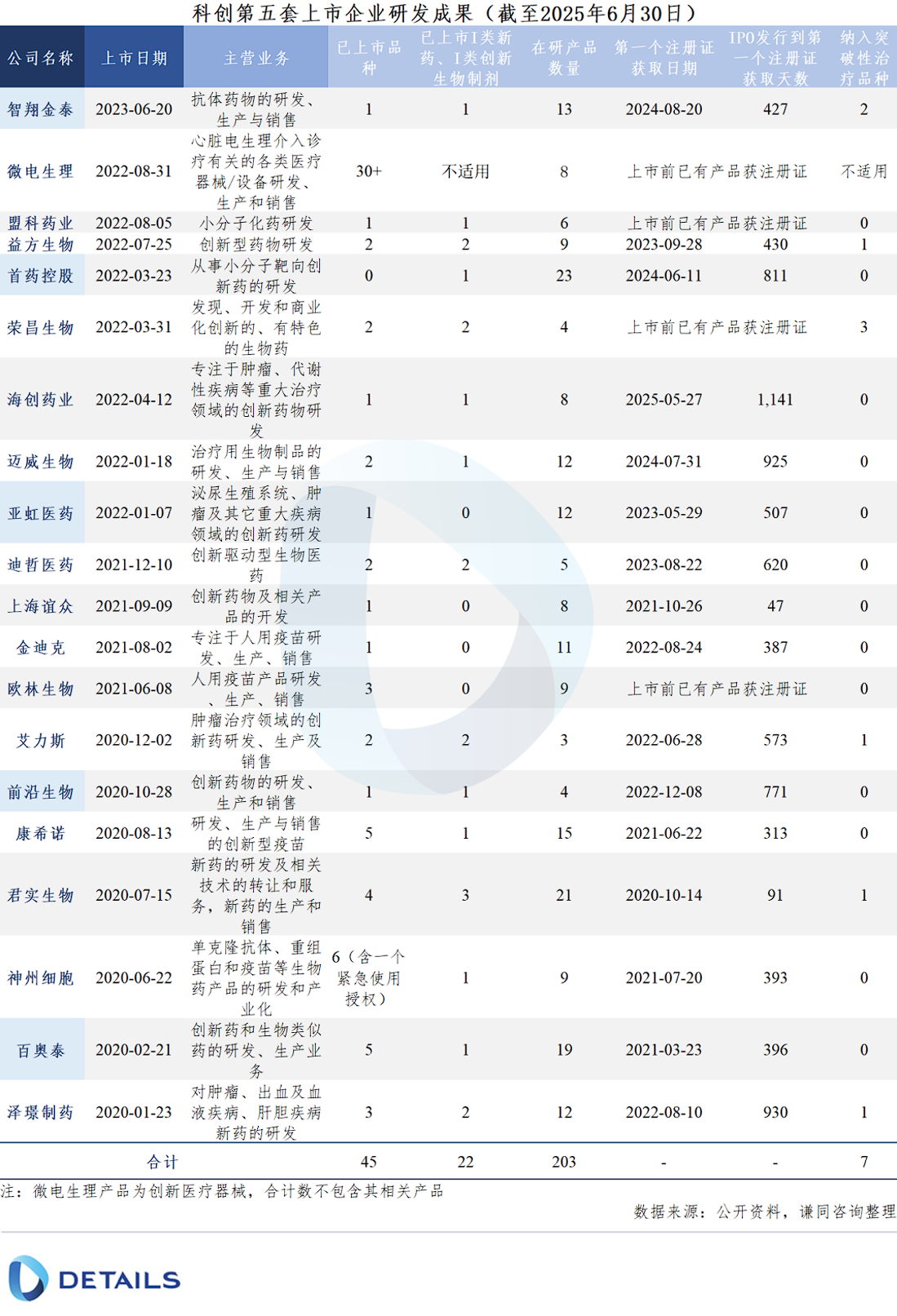Select company name 微电生理
Viewport: 897px width, 1316px height.
click(41, 171)
